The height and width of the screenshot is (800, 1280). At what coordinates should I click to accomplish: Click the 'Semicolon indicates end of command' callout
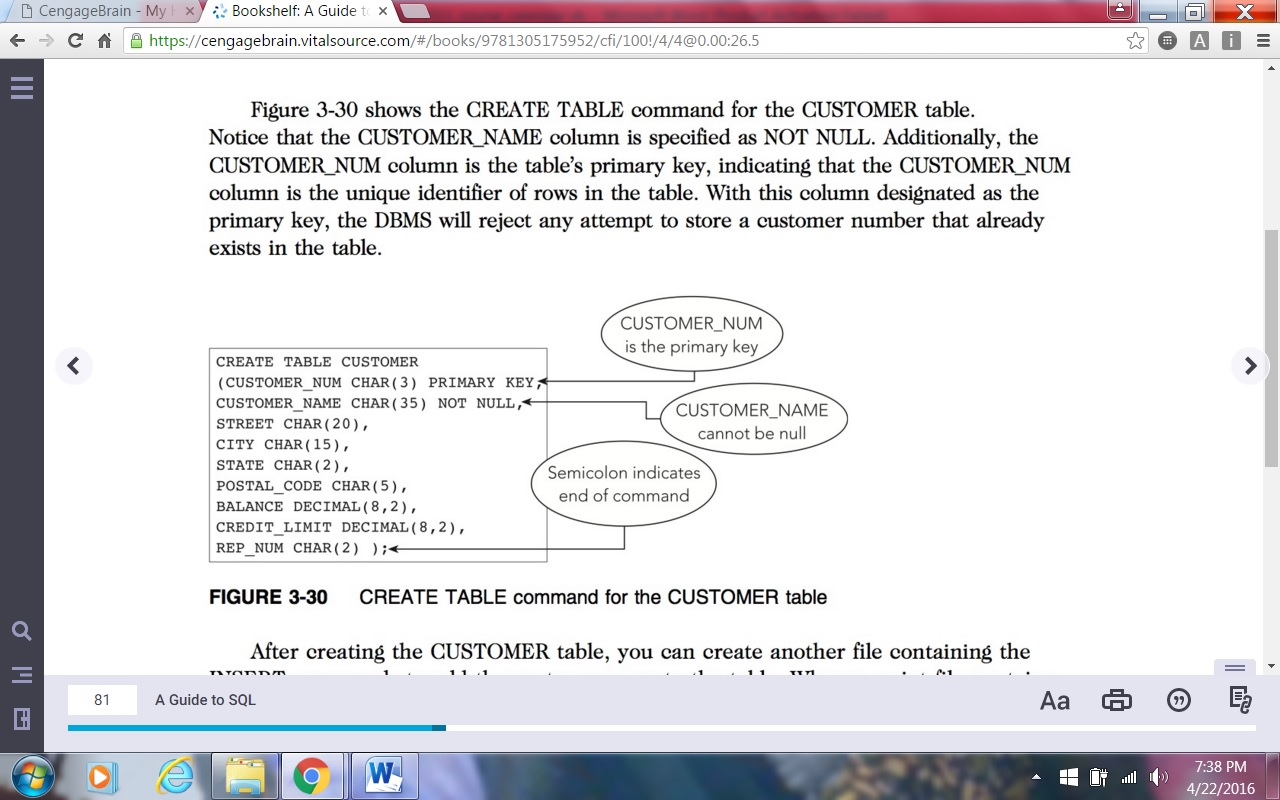click(x=624, y=483)
